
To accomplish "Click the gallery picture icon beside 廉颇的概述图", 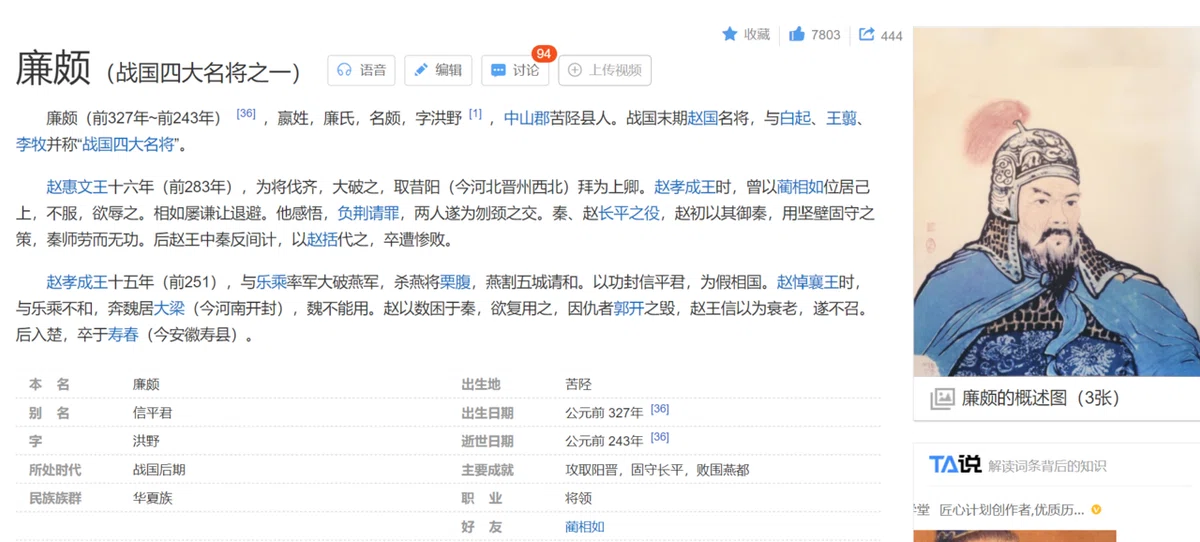I will (942, 399).
